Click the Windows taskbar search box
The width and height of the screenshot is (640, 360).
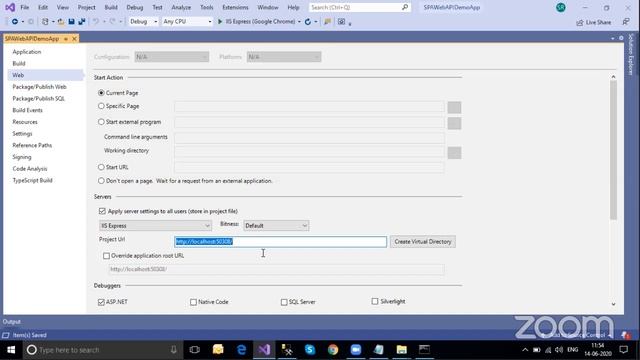tap(103, 350)
